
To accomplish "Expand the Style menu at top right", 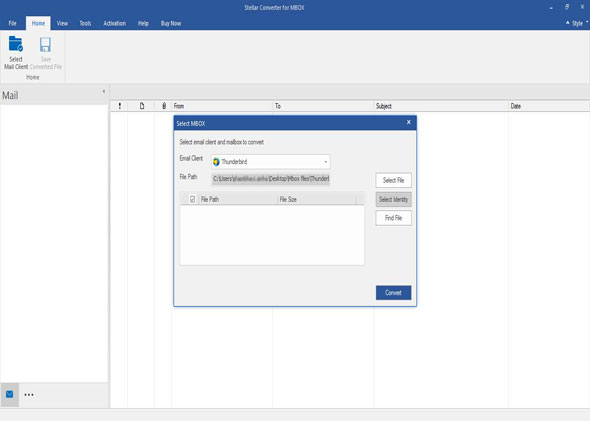I will (x=577, y=23).
